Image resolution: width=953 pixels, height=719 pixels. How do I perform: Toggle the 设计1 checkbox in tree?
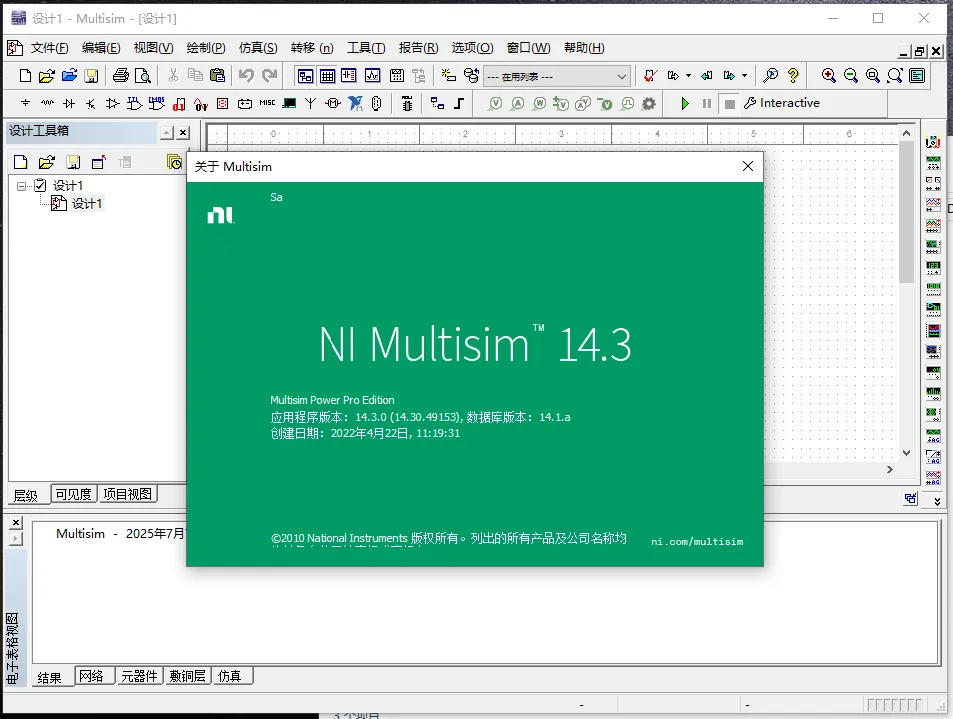tap(40, 185)
